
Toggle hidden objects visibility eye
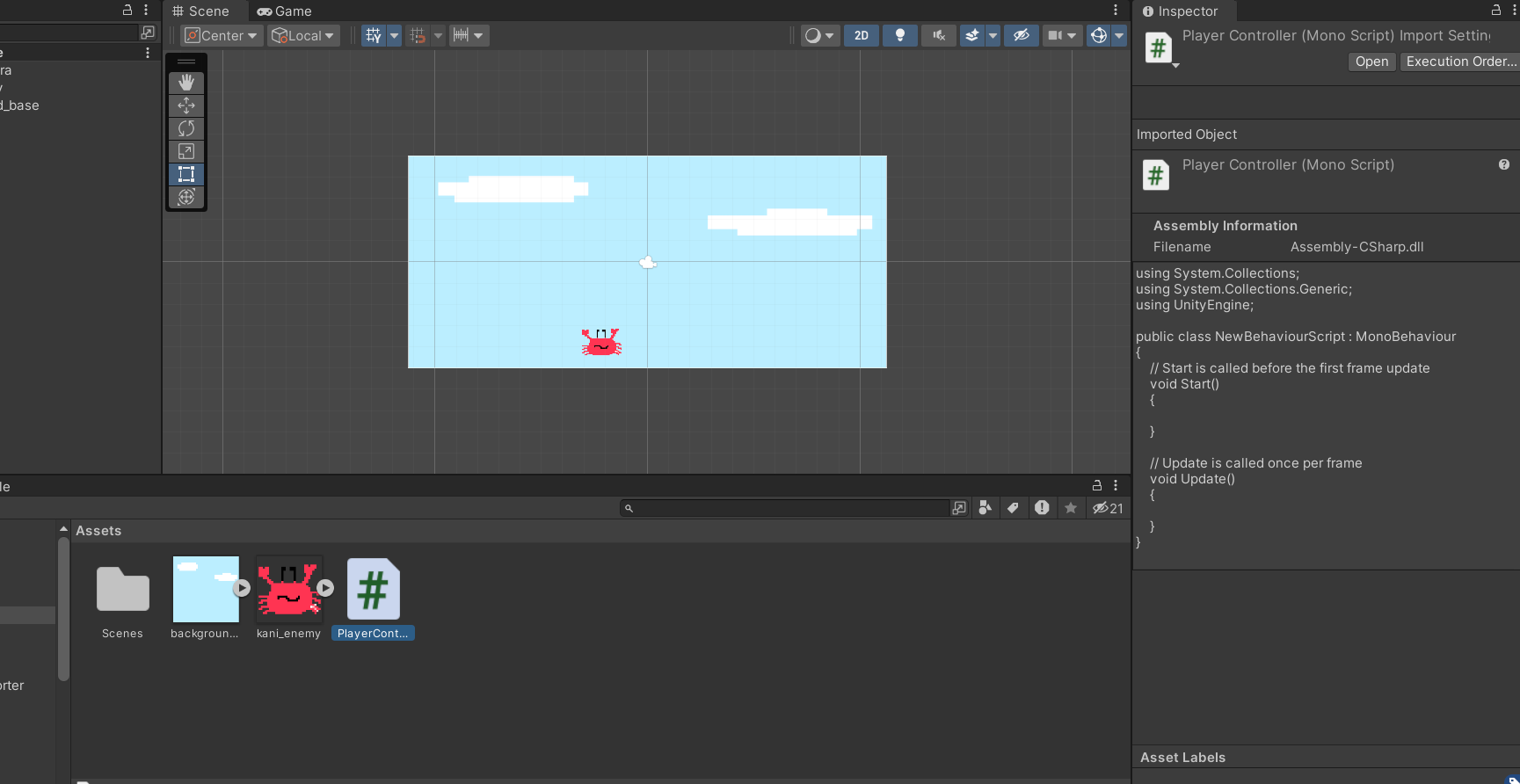coord(1022,36)
